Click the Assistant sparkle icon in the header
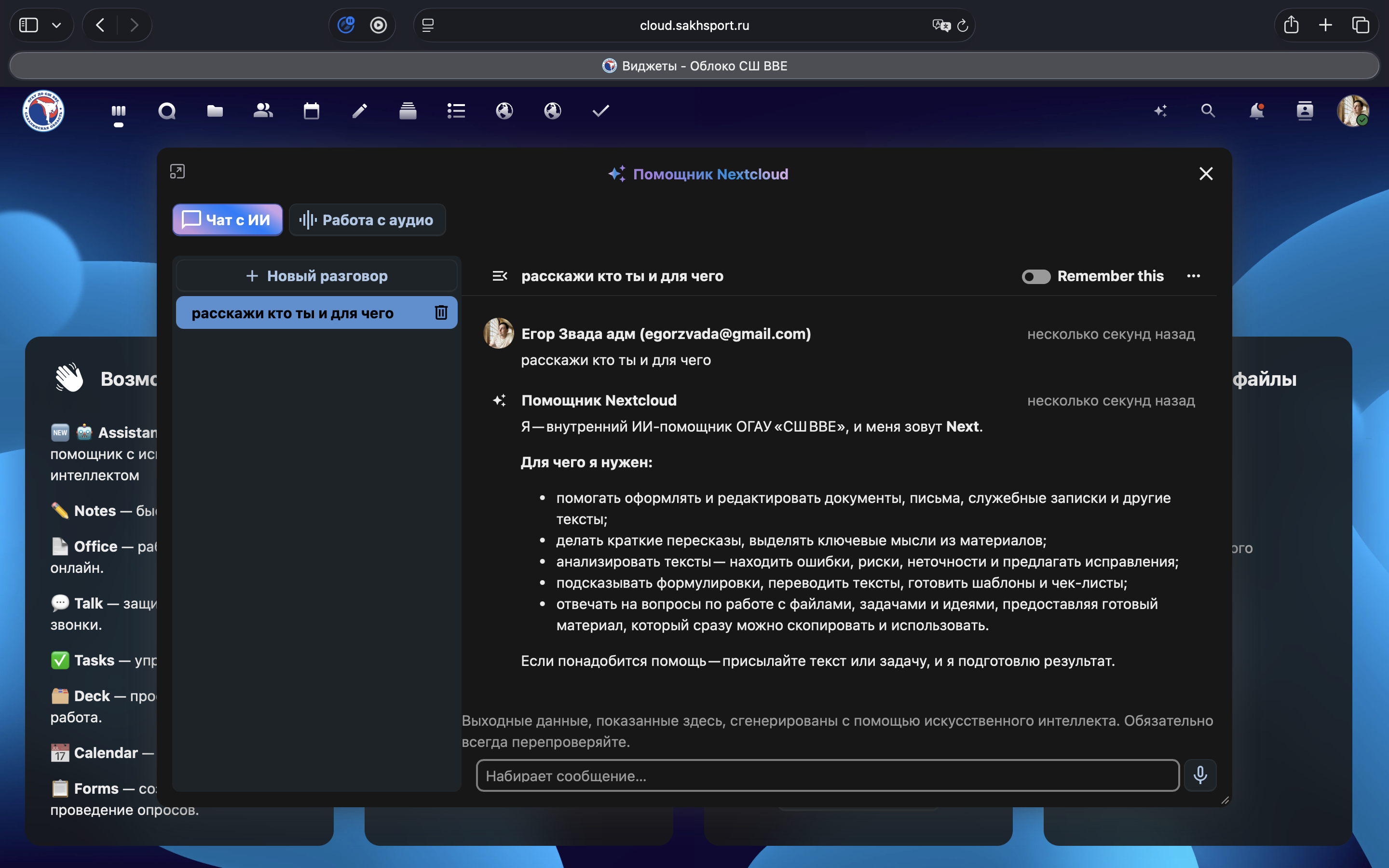 1160,111
